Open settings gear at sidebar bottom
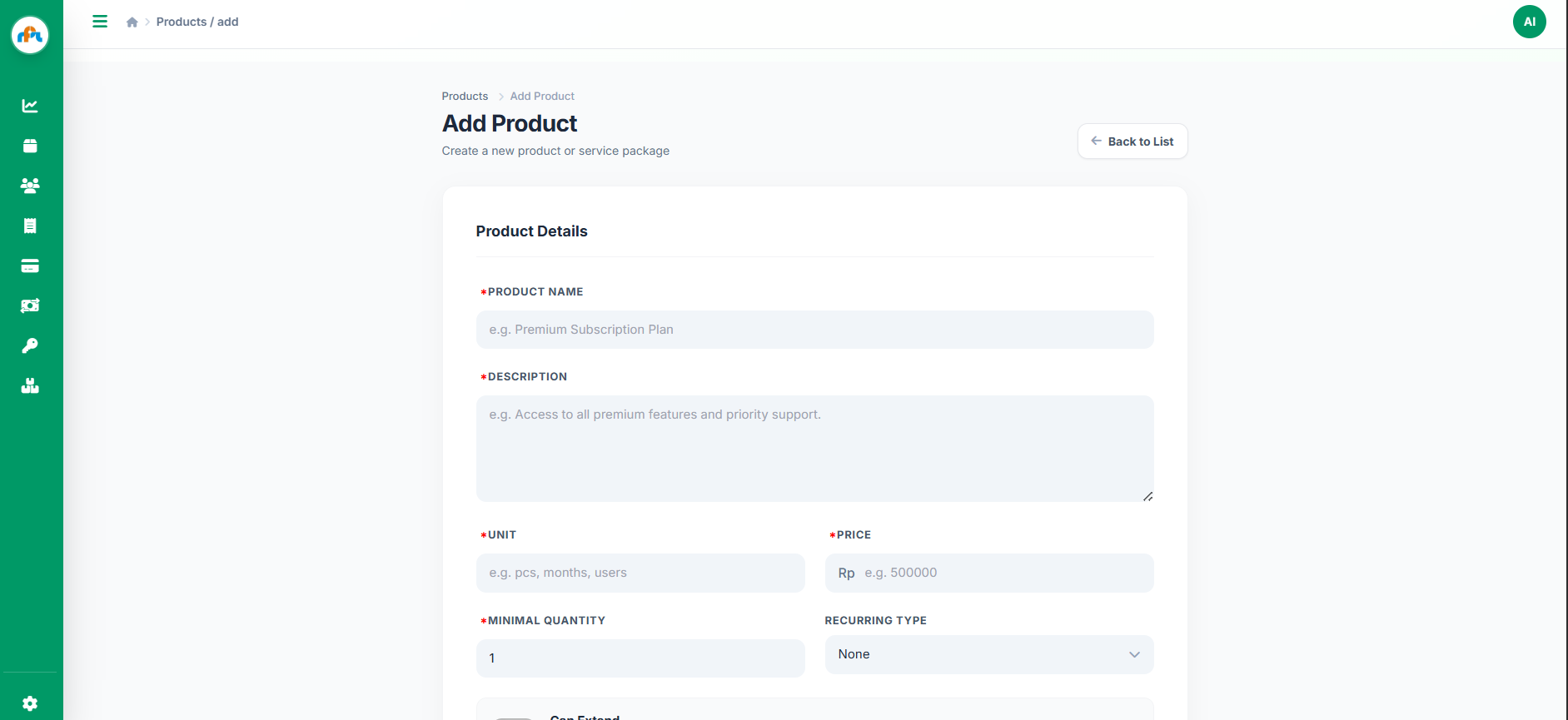The height and width of the screenshot is (720, 1568). [30, 703]
